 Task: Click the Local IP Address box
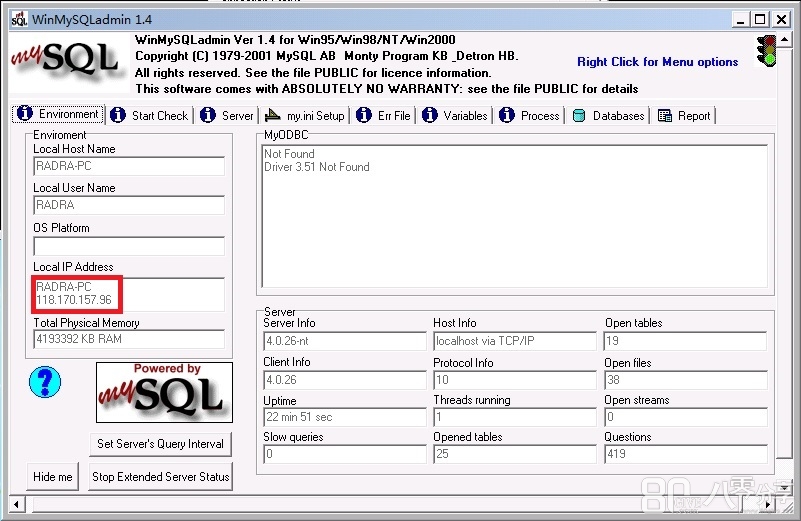129,294
